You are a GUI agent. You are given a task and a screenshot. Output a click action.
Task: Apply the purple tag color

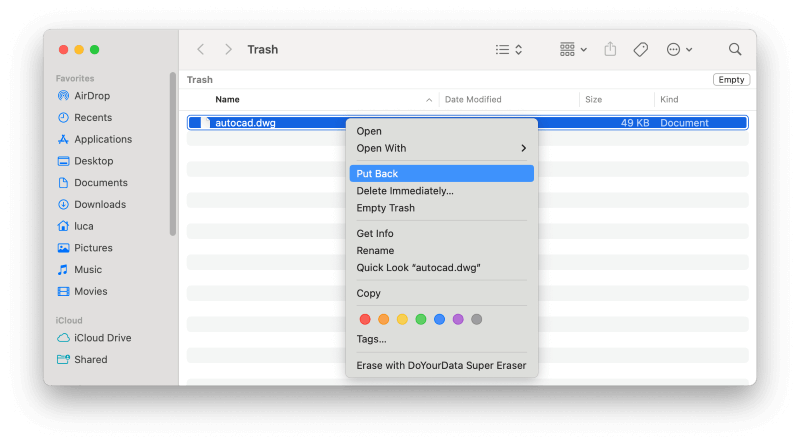(x=458, y=319)
